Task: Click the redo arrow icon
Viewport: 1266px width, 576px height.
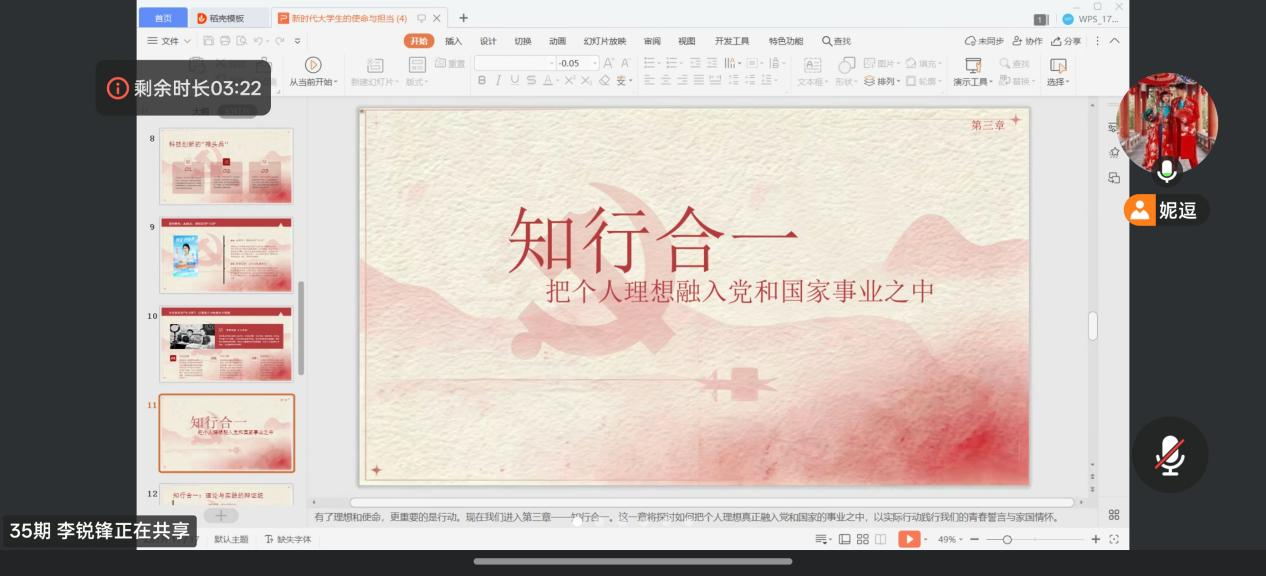Action: (x=280, y=41)
